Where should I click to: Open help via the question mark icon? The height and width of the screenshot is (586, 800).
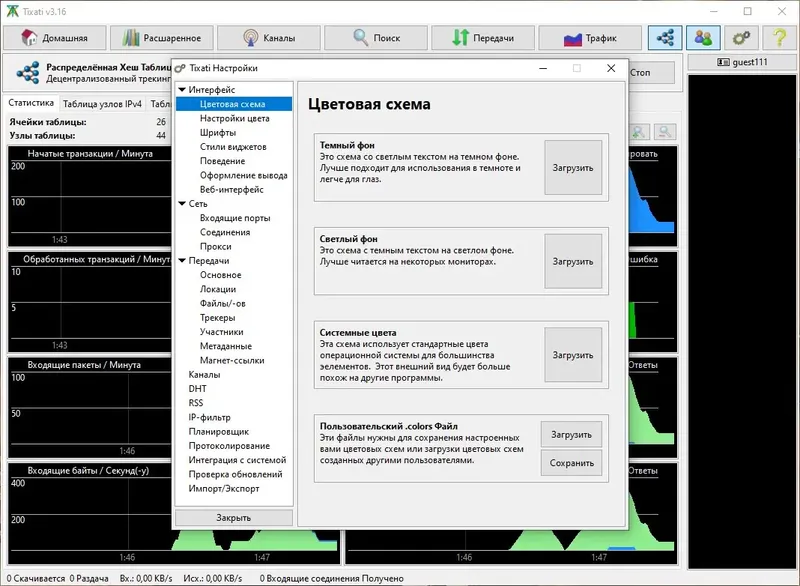[779, 38]
